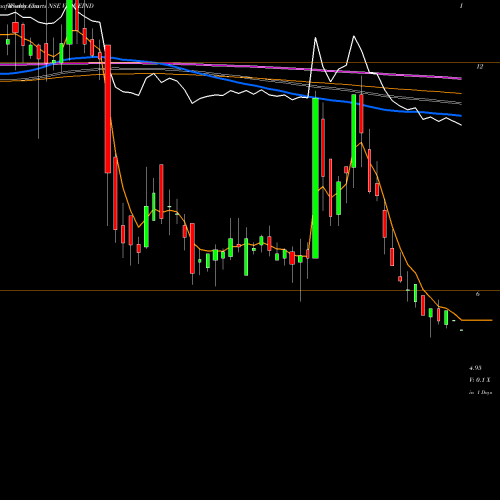Click the '6' price axis label
The width and height of the screenshot is (500, 500).
click(478, 294)
